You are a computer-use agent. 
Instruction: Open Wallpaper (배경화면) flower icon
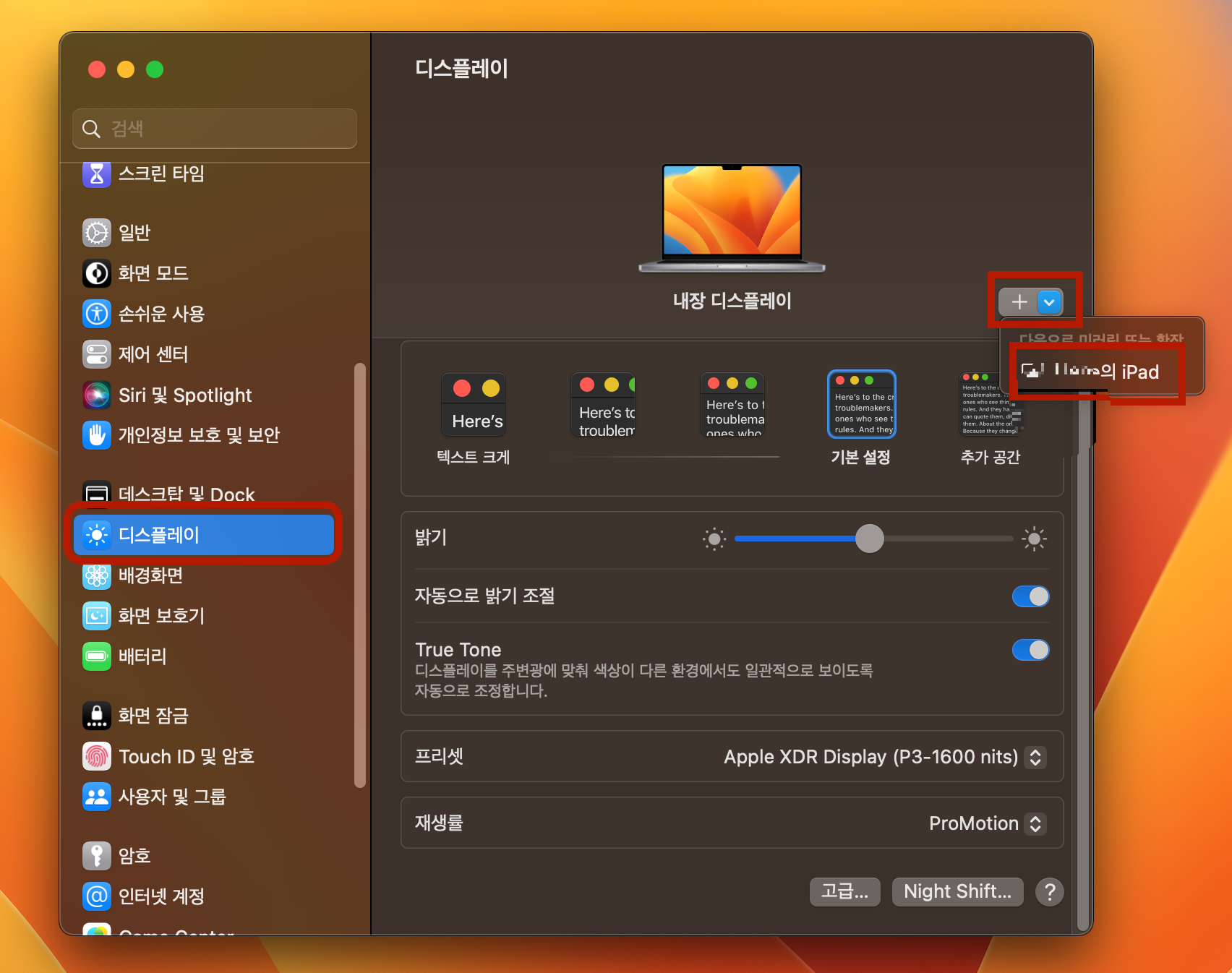pos(97,575)
